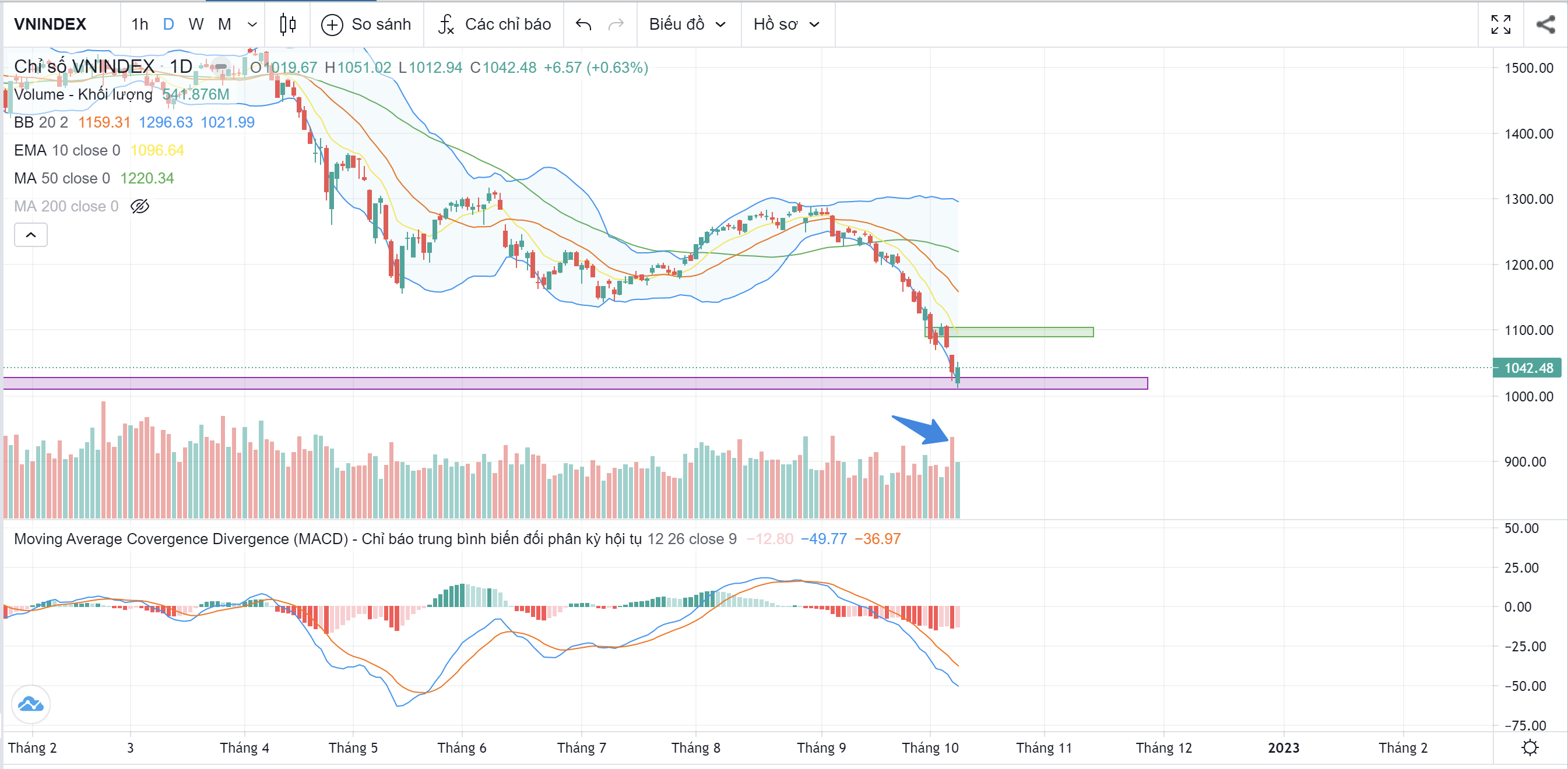Image resolution: width=1568 pixels, height=769 pixels.
Task: Click BB upper value 1296.63
Action: [x=166, y=122]
